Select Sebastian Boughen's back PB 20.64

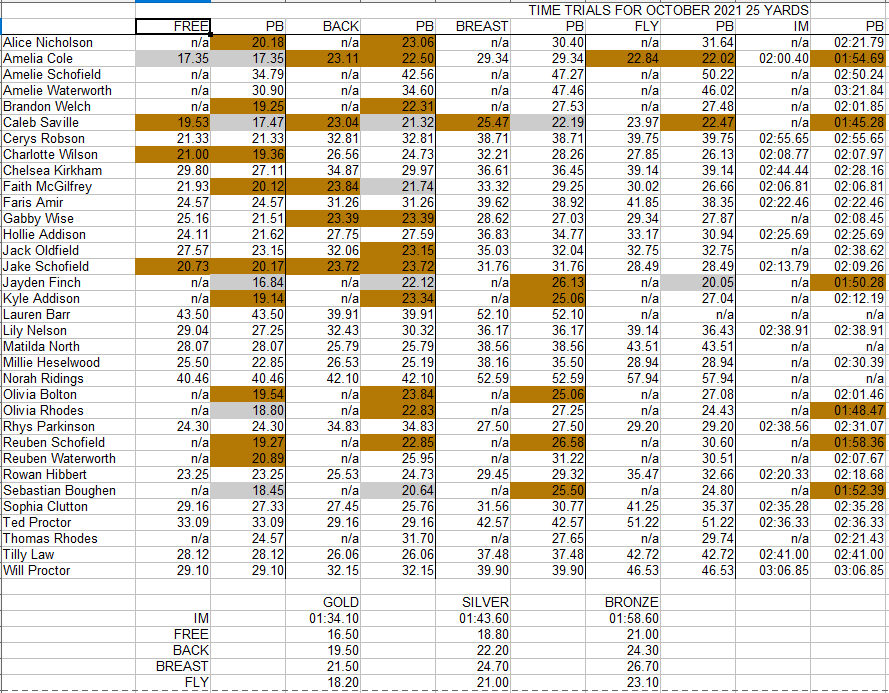397,491
